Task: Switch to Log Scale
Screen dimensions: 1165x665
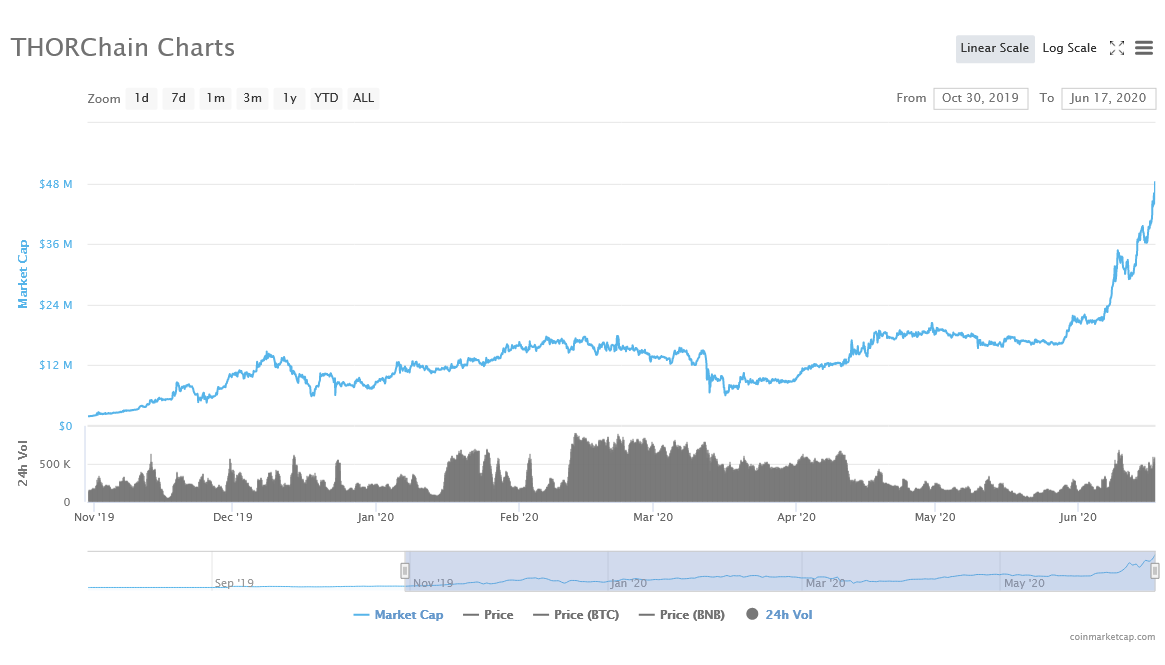Action: 1069,48
